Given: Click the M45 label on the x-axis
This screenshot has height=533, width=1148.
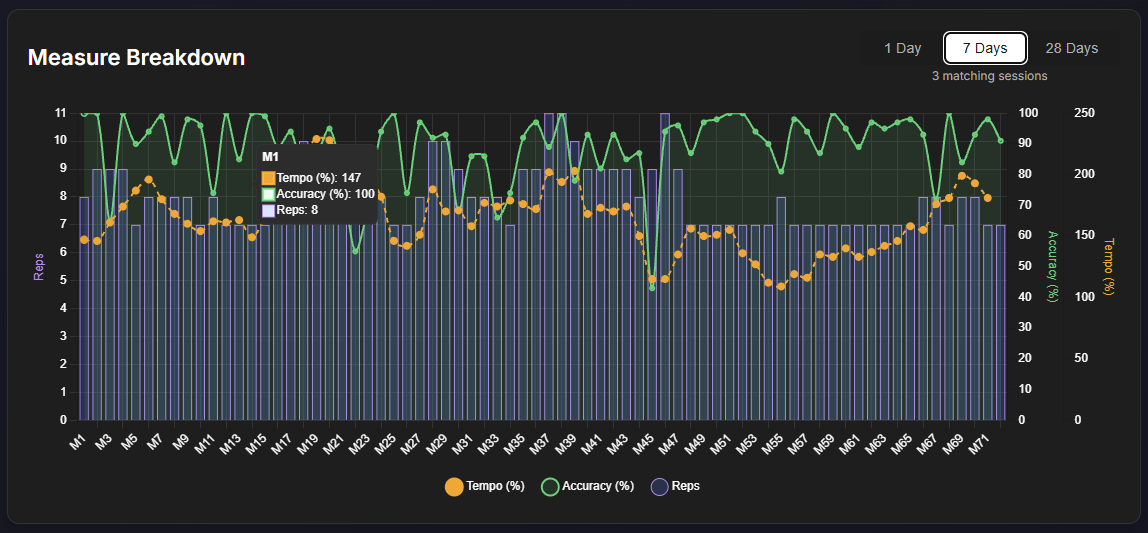Looking at the screenshot, I should tap(642, 442).
